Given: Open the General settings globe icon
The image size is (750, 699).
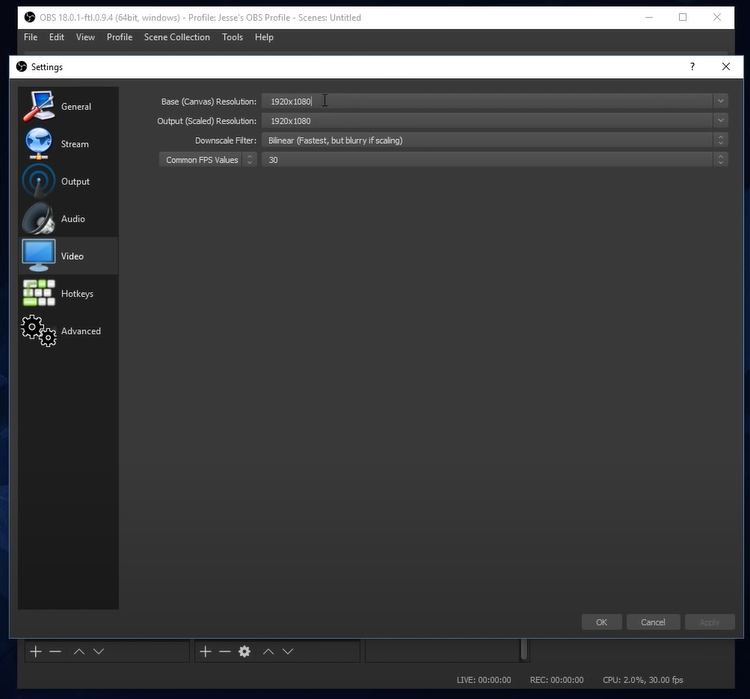Looking at the screenshot, I should (39, 106).
